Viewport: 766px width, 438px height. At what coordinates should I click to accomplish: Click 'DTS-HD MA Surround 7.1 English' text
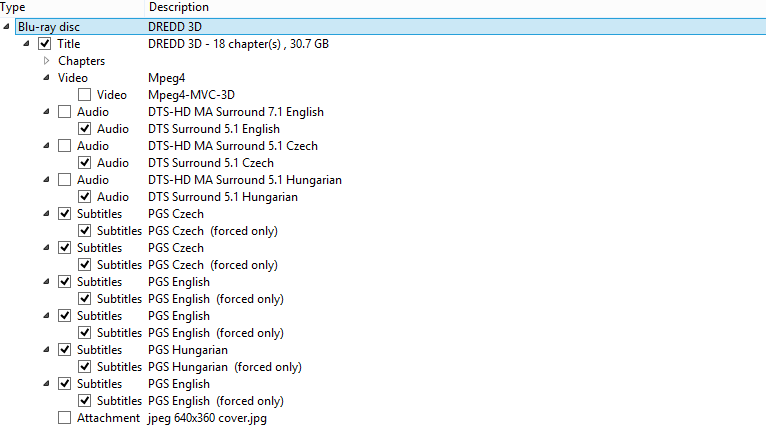pyautogui.click(x=236, y=112)
